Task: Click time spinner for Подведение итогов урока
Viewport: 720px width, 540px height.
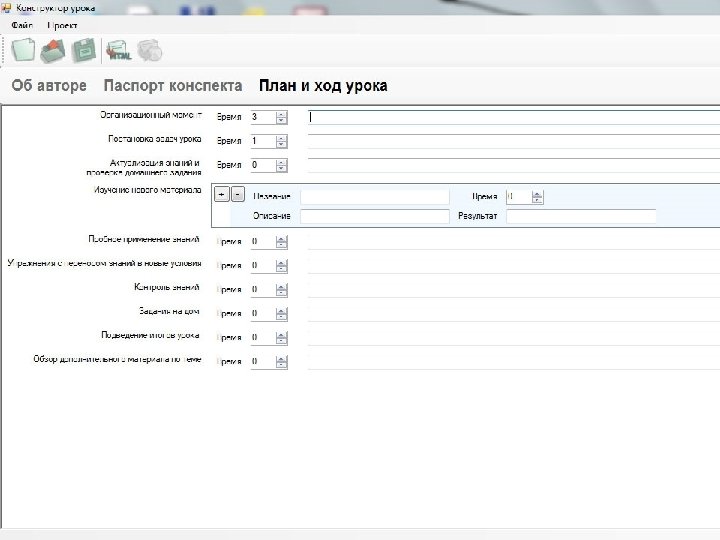Action: 281,338
